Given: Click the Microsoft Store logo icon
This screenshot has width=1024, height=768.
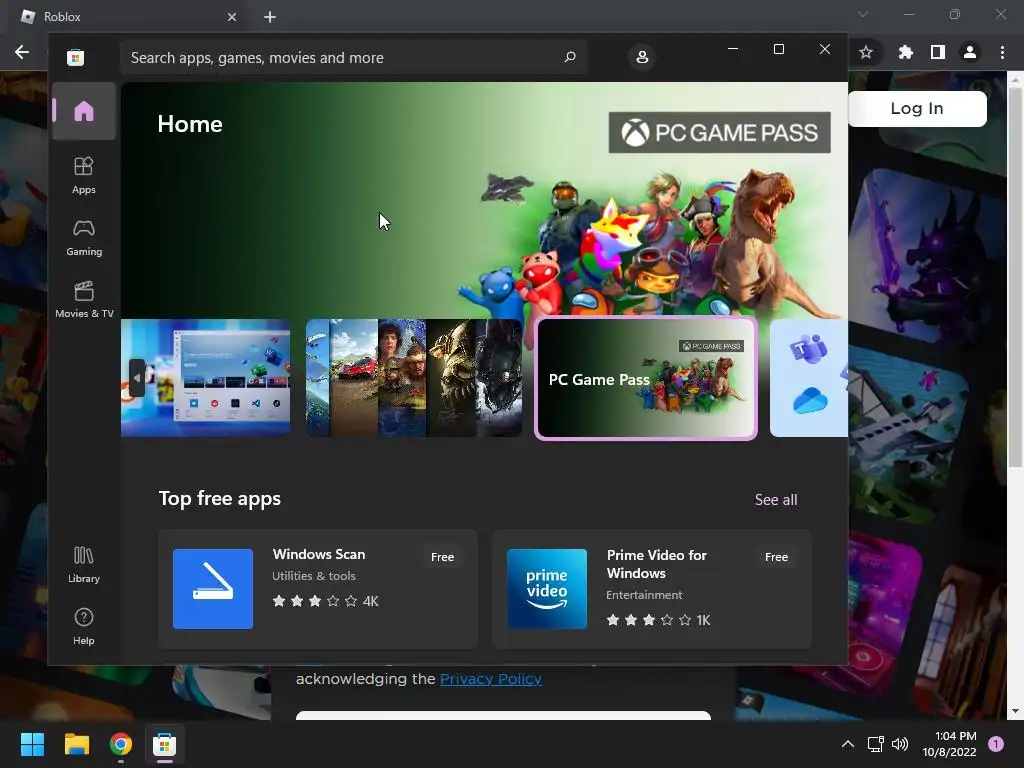Looking at the screenshot, I should click(x=75, y=57).
